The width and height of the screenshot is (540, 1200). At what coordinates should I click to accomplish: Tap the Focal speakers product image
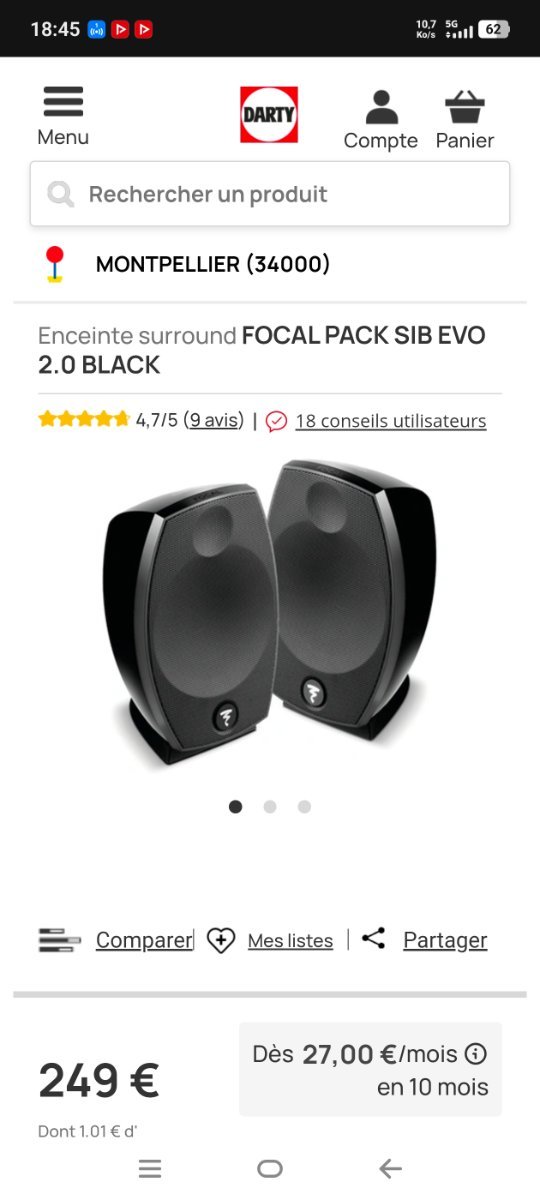coord(270,615)
